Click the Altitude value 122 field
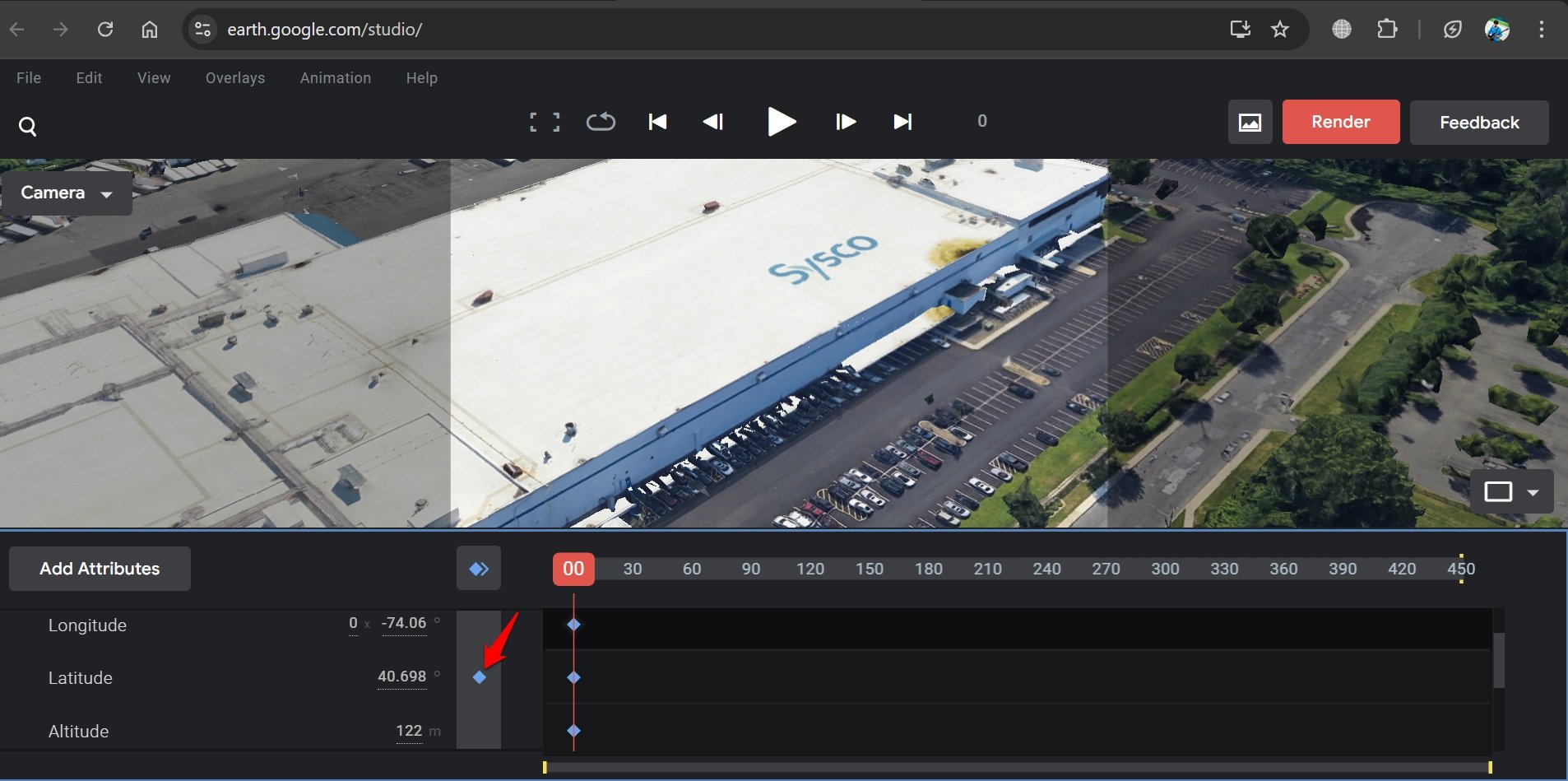The width and height of the screenshot is (1568, 781). tap(409, 731)
